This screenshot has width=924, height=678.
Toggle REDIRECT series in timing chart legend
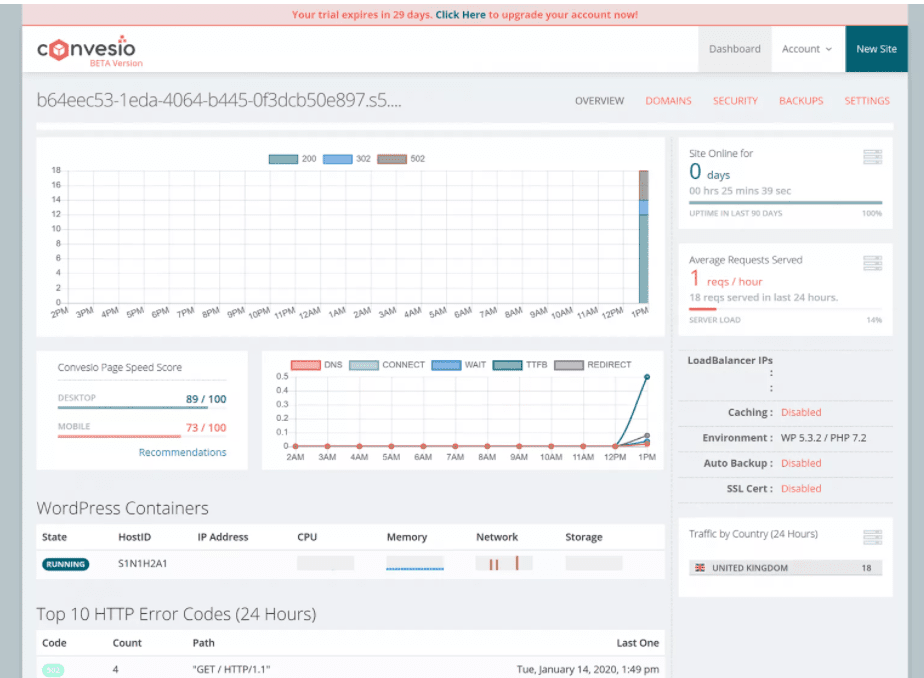click(569, 365)
